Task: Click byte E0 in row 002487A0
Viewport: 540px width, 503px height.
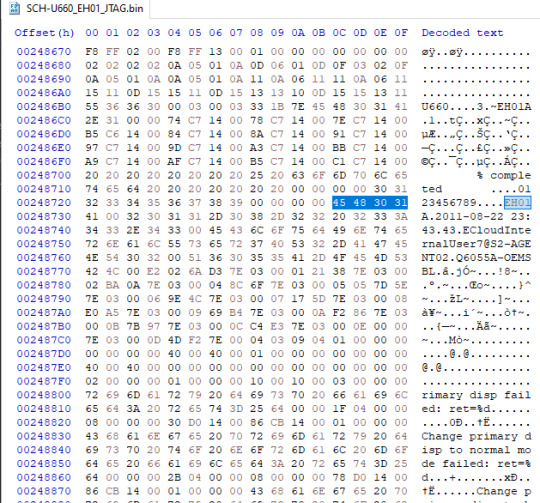Action: [92, 313]
